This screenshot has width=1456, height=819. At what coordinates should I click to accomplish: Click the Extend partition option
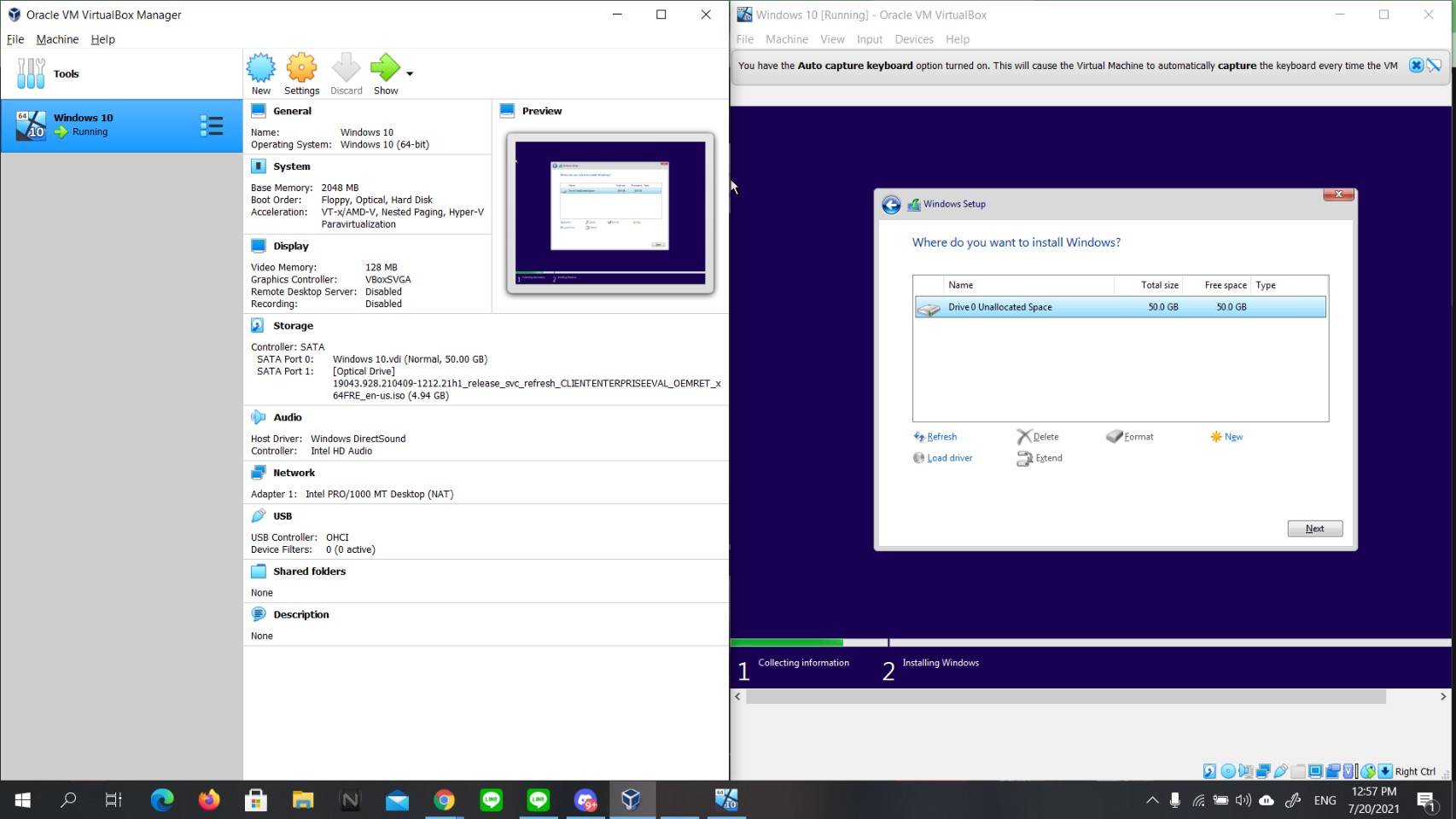pos(1040,458)
